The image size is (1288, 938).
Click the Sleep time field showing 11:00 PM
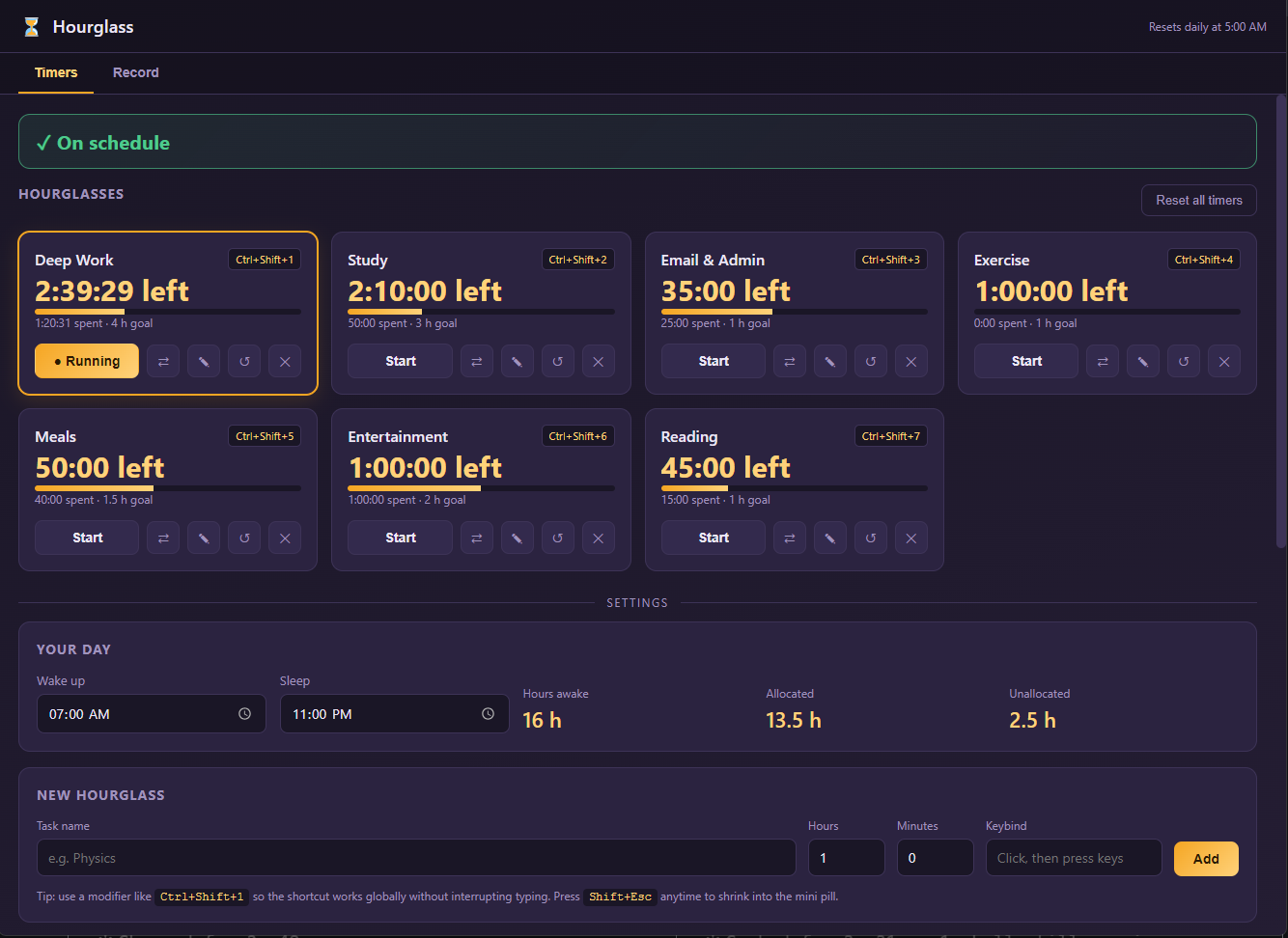coord(395,714)
